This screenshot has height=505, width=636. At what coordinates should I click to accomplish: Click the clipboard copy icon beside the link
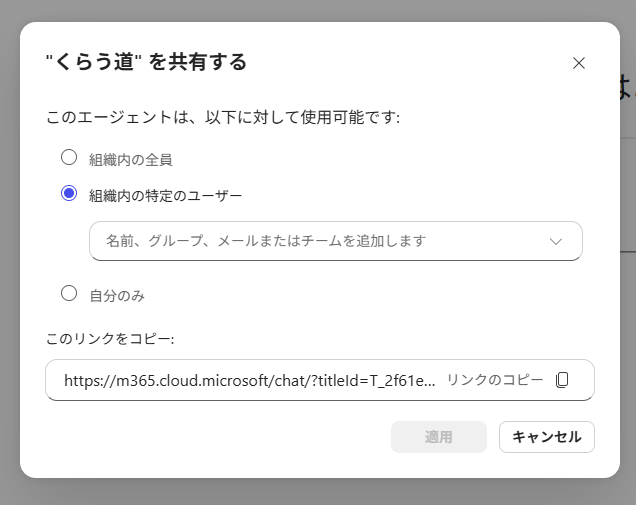(x=562, y=380)
